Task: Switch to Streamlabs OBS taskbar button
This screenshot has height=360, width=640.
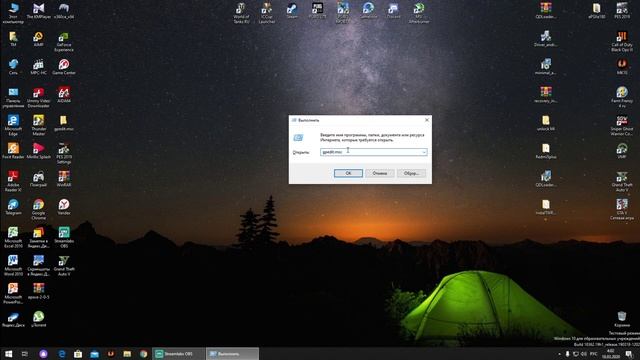Action: pyautogui.click(x=178, y=354)
